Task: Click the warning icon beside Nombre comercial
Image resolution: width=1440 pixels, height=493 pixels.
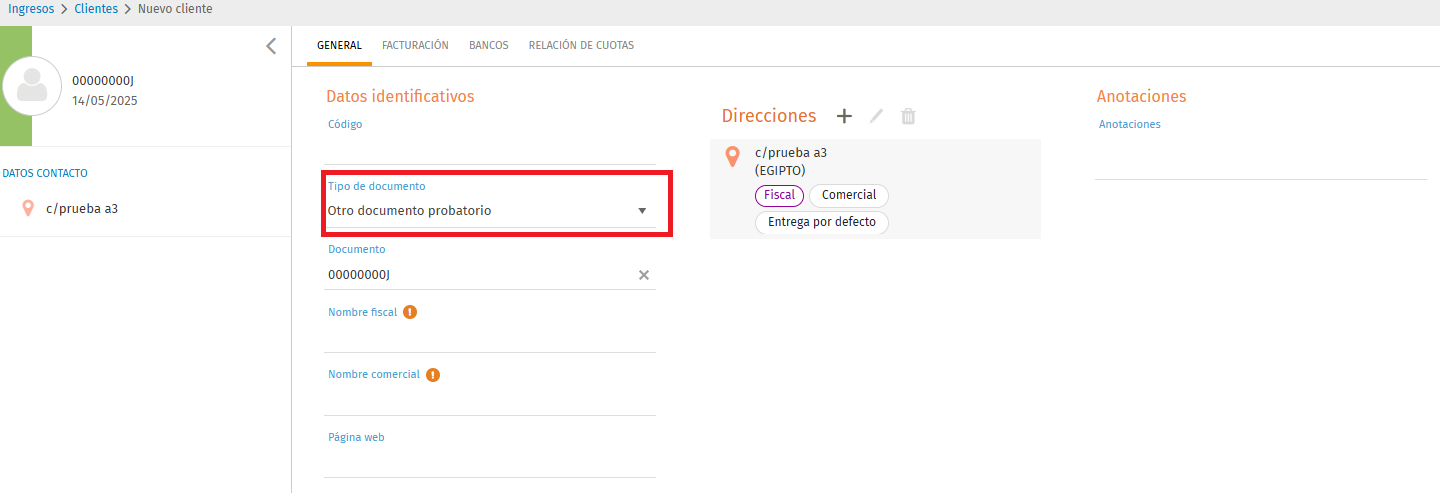Action: 433,375
